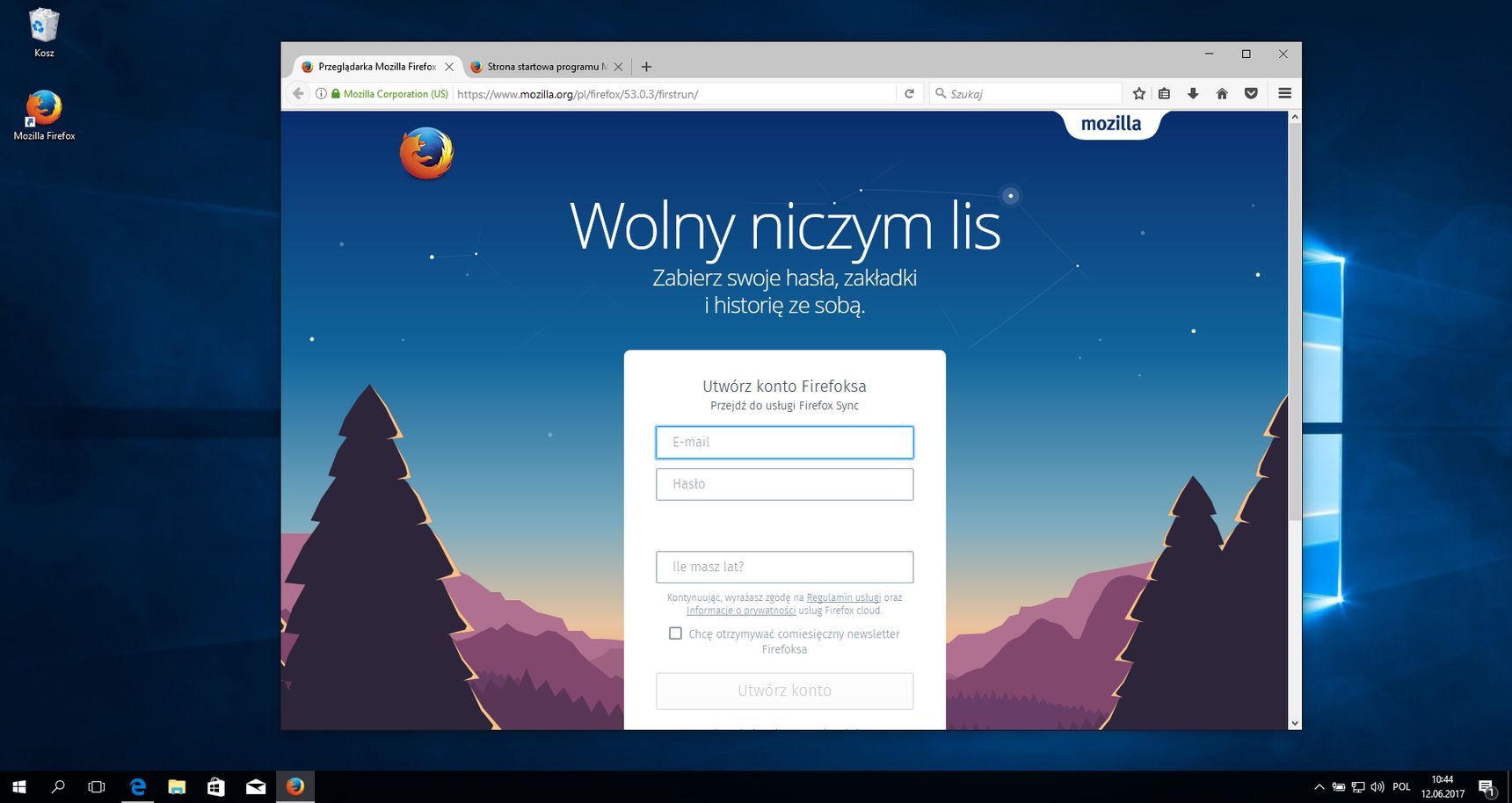Screen dimensions: 1512x803
Task: Click the Ile masz lat? field
Action: [x=784, y=567]
